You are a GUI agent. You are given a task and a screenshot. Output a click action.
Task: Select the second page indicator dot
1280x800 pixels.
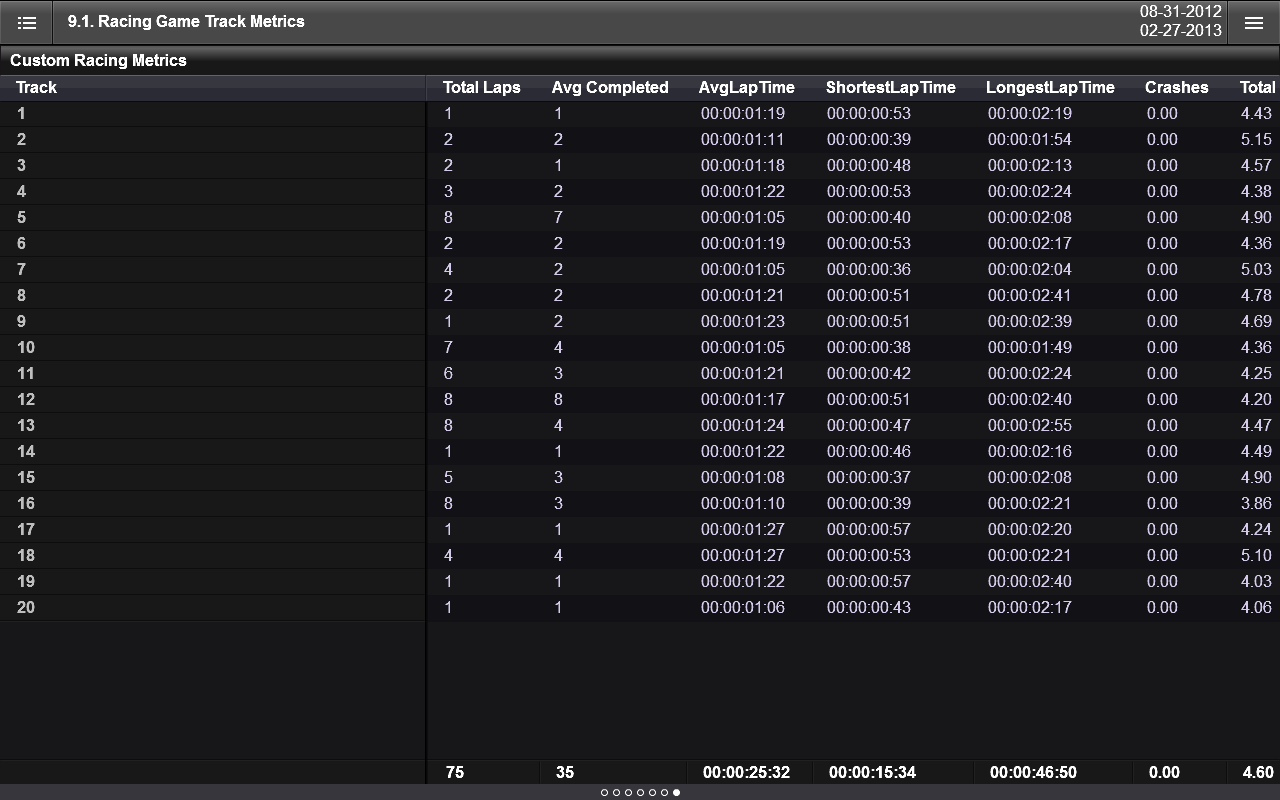[616, 792]
